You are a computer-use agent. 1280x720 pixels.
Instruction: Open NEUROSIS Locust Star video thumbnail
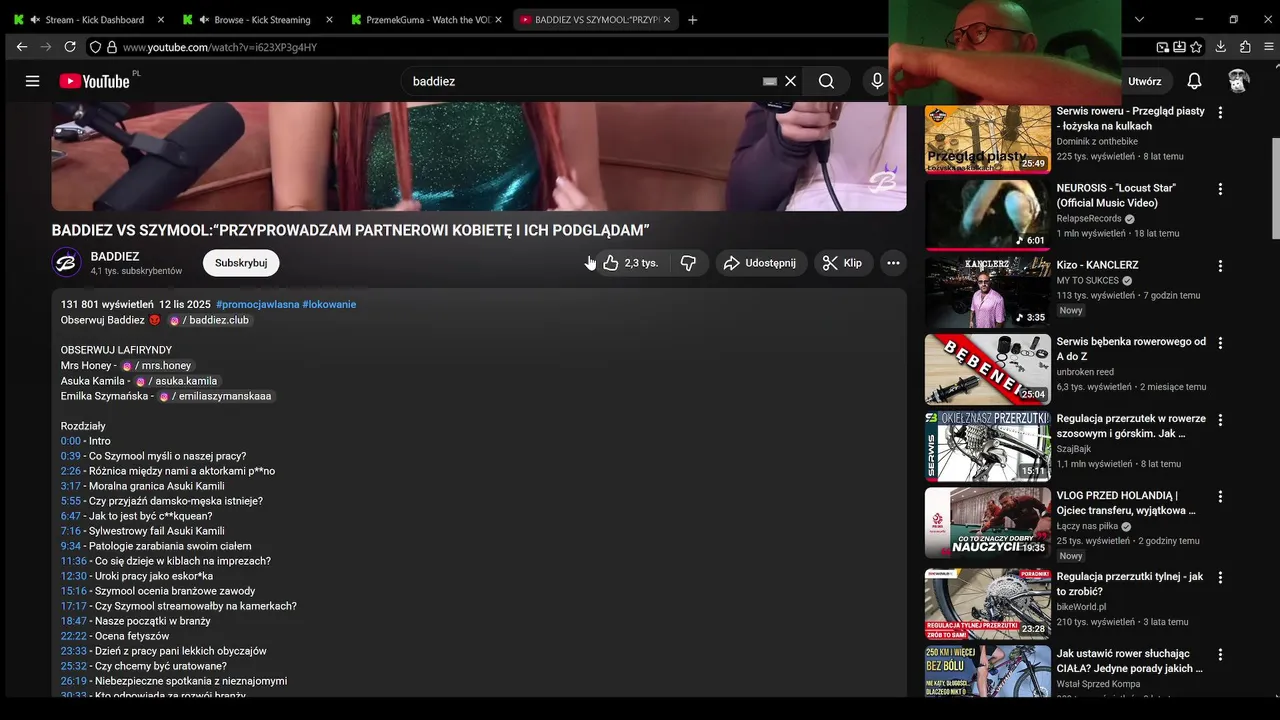tap(987, 215)
